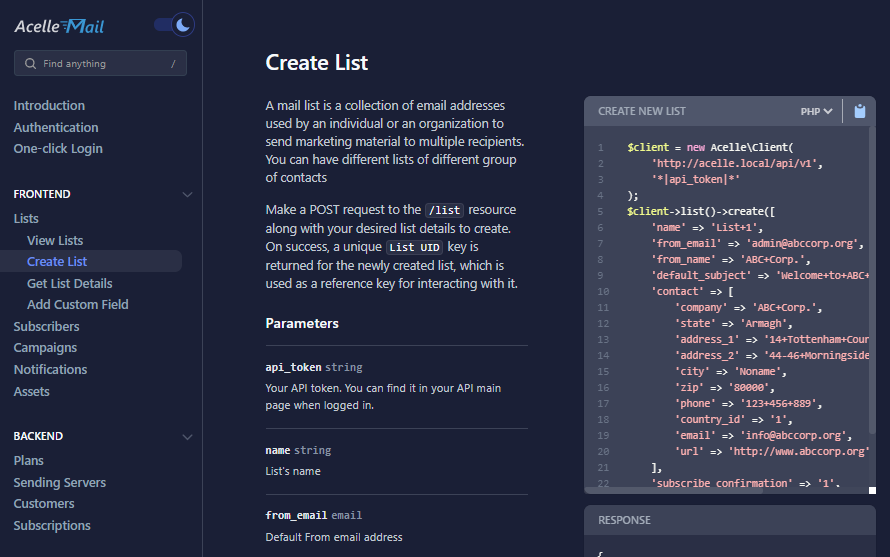Focus the Find anything search box
Image resolution: width=890 pixels, height=557 pixels.
coord(100,64)
